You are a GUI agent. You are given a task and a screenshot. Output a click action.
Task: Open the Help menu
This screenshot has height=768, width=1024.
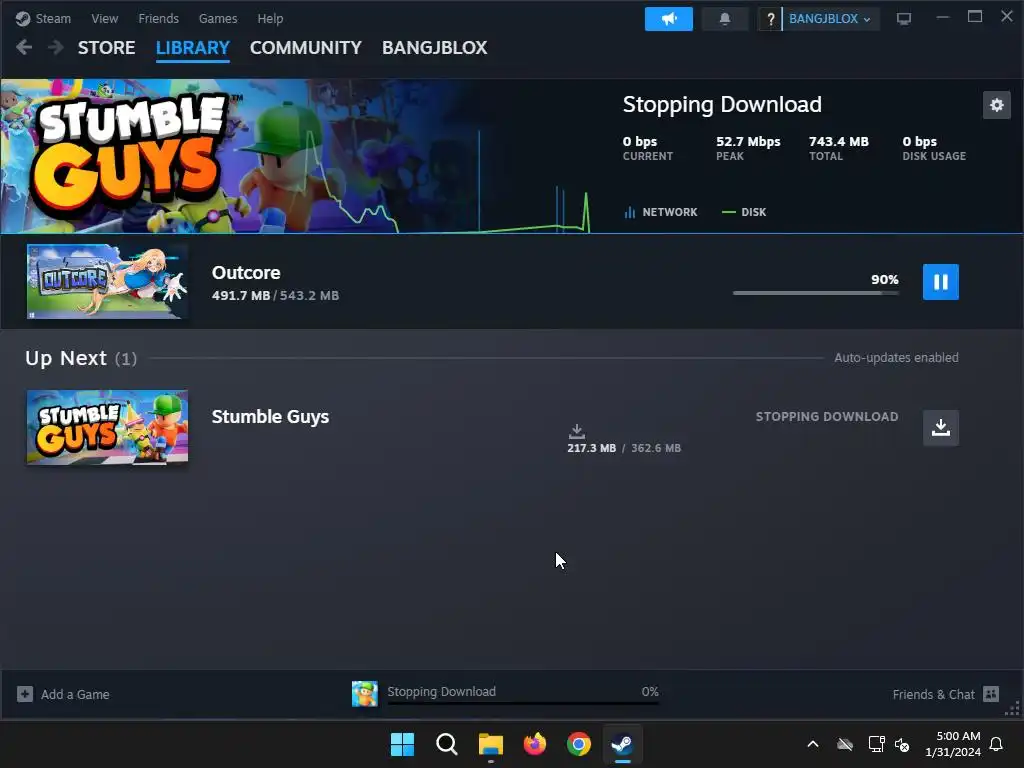[x=270, y=18]
